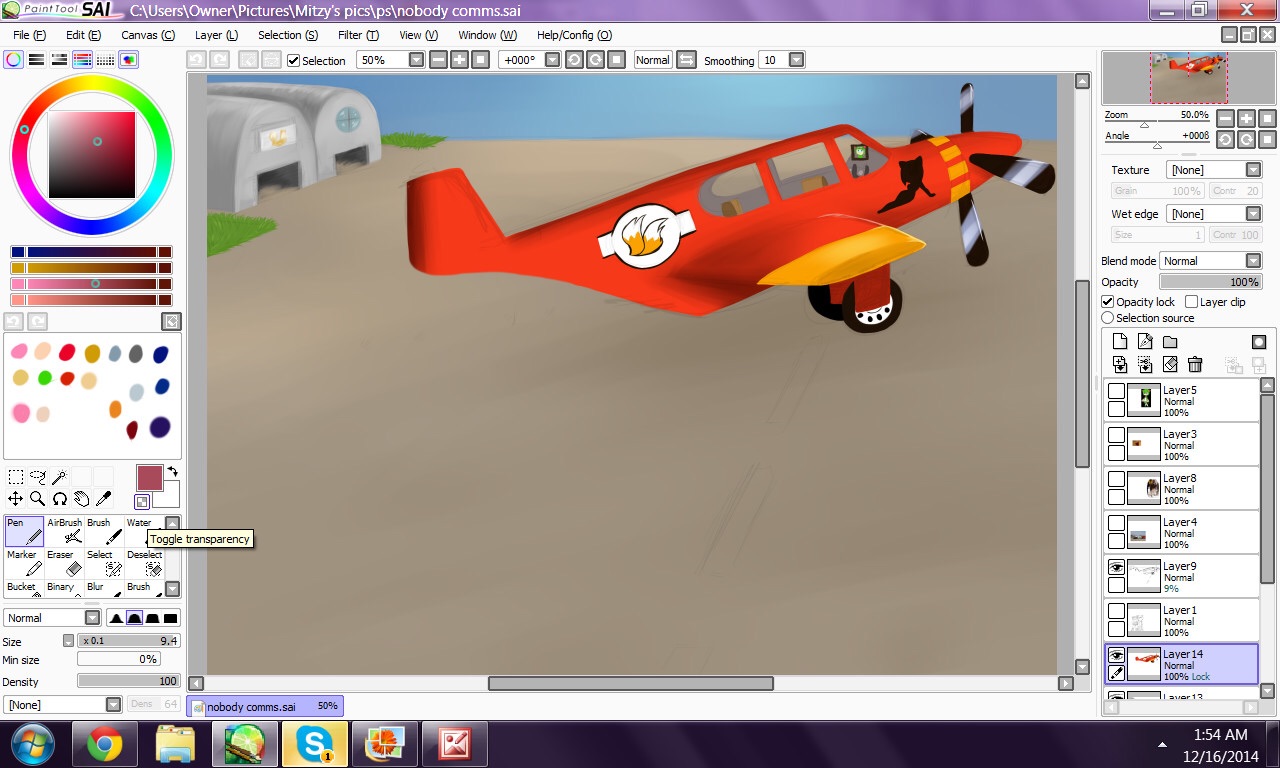Open the Skype taskbar icon
Viewport: 1280px width, 768px height.
tap(315, 744)
